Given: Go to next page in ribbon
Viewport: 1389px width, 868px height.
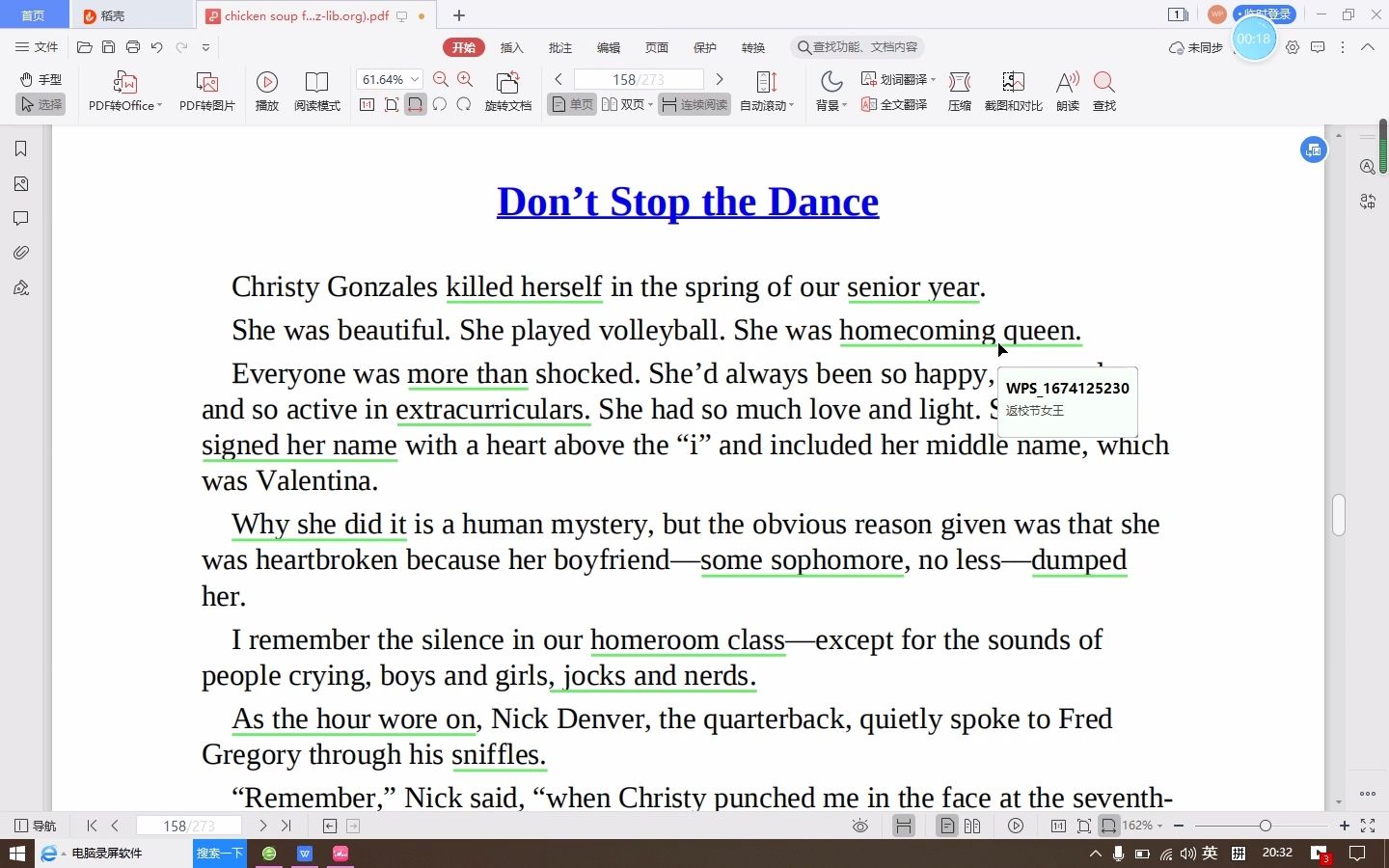Looking at the screenshot, I should (719, 79).
